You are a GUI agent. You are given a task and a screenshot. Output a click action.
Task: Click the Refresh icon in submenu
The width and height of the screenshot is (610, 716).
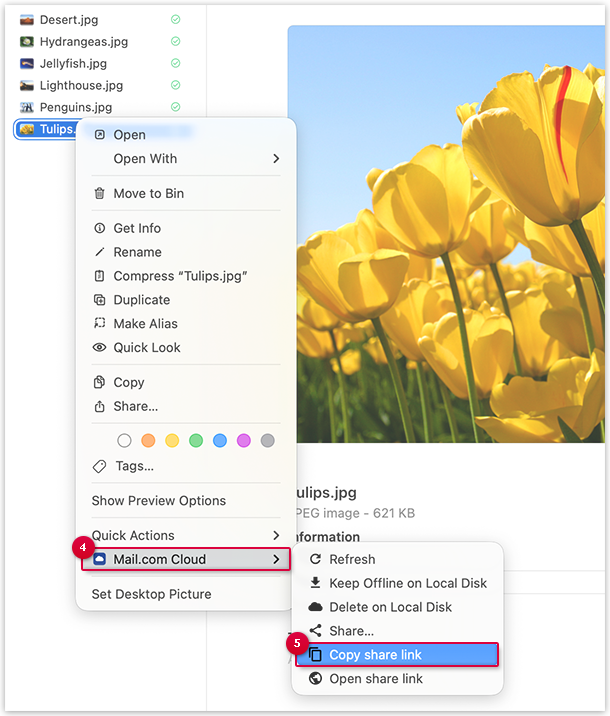[316, 560]
